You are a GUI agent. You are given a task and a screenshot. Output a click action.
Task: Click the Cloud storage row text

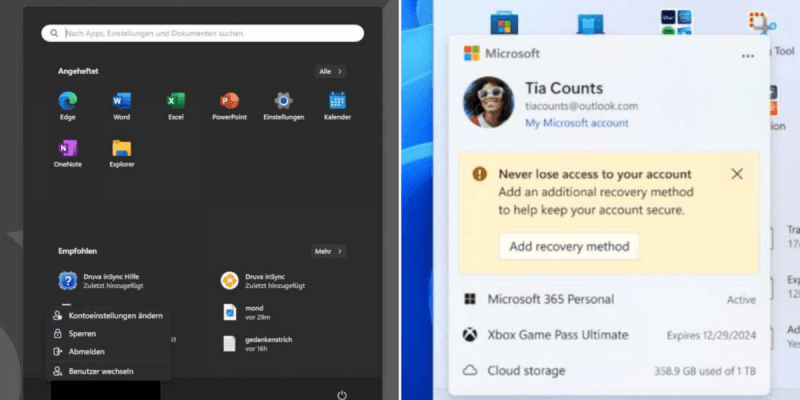pos(526,370)
